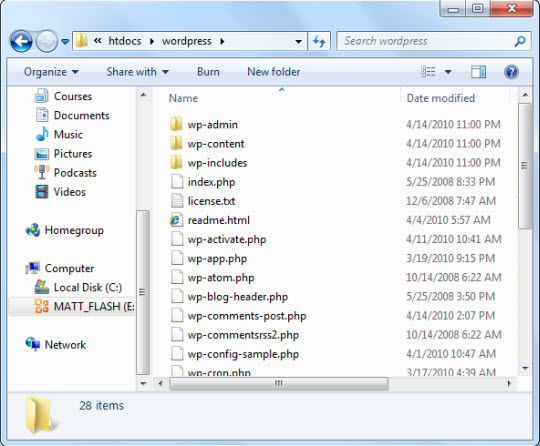Click the navigation pane scrollbar thumb

tap(143, 292)
